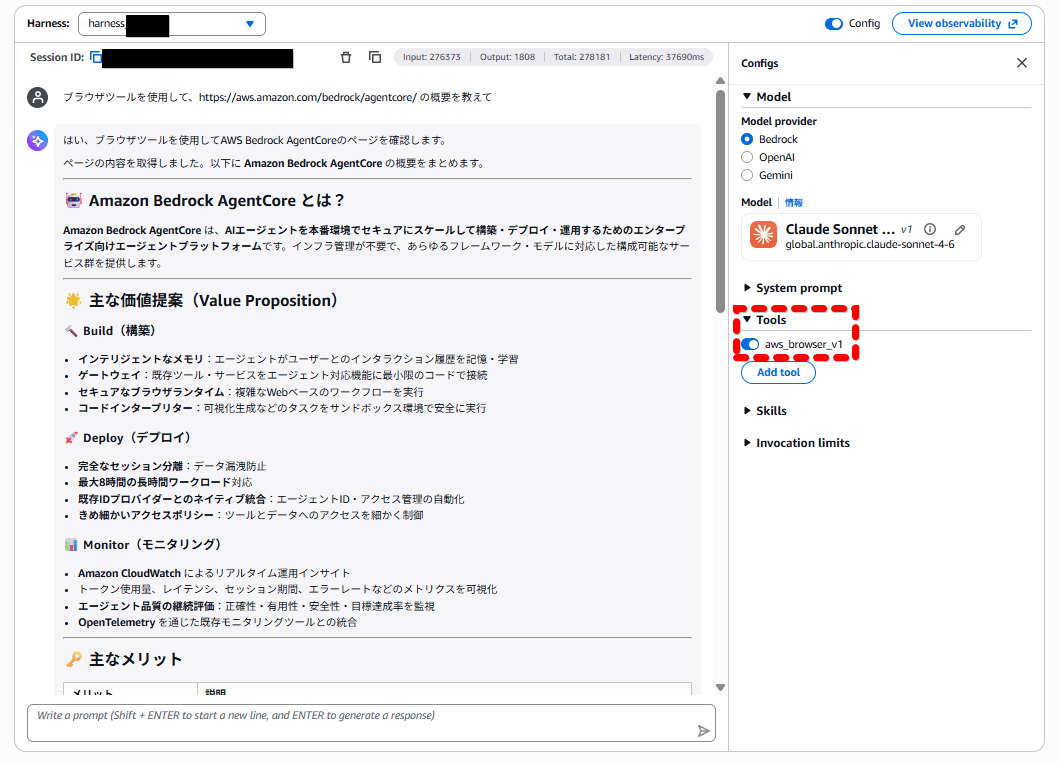Send the prompt with the arrow icon

(704, 731)
